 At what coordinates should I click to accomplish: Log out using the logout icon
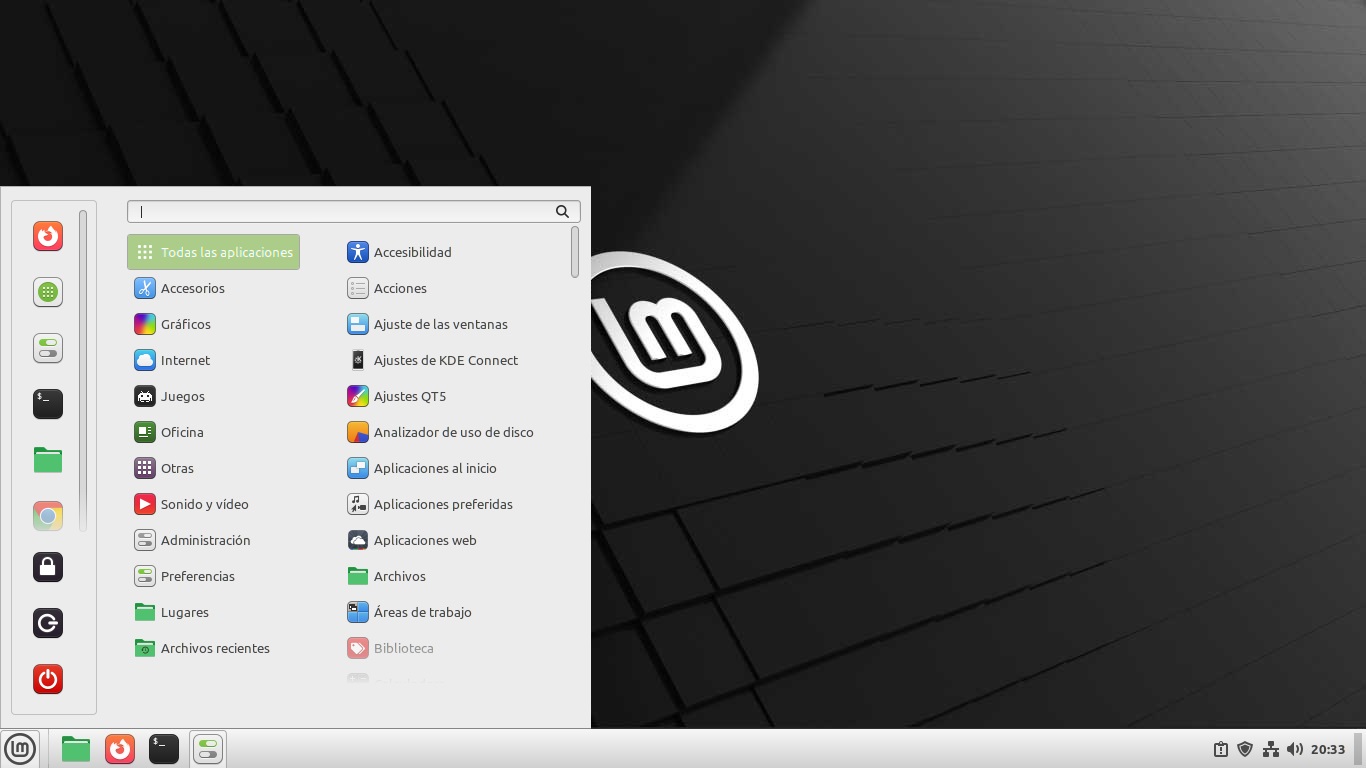(48, 623)
